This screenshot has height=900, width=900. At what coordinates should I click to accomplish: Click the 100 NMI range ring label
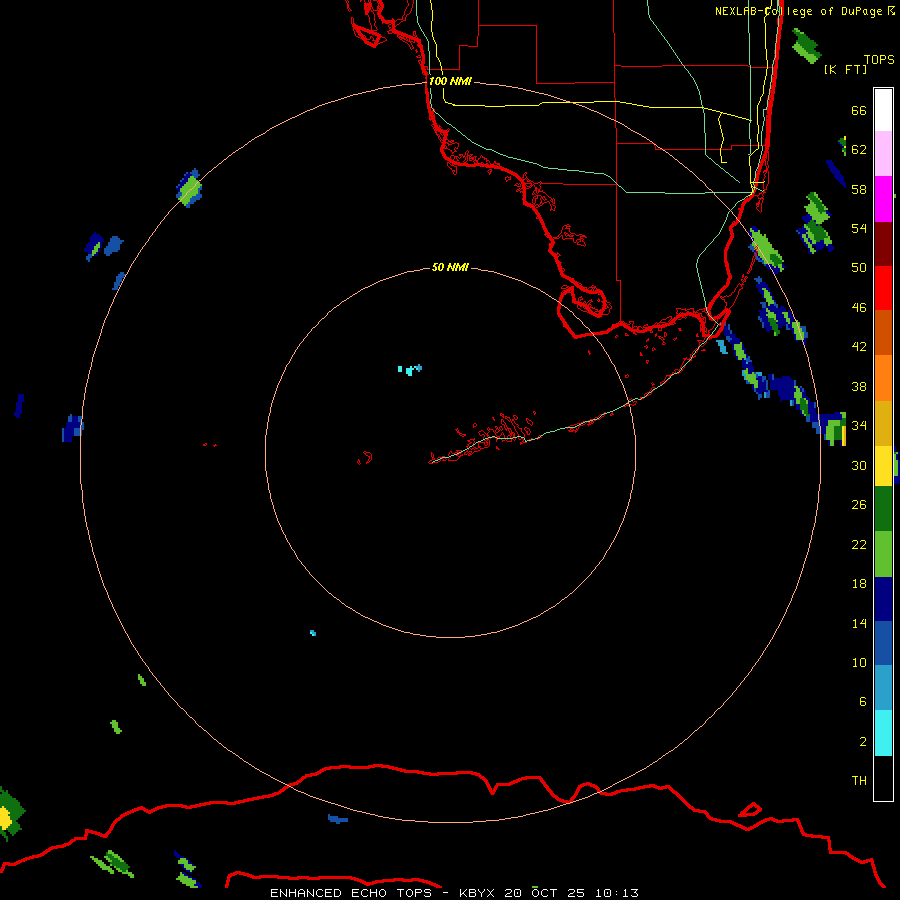450,81
